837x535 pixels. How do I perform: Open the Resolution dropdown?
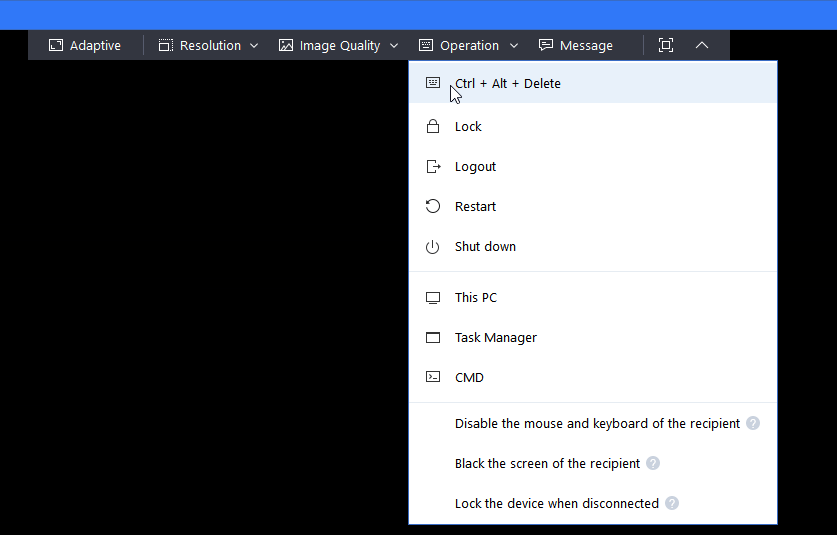(209, 45)
